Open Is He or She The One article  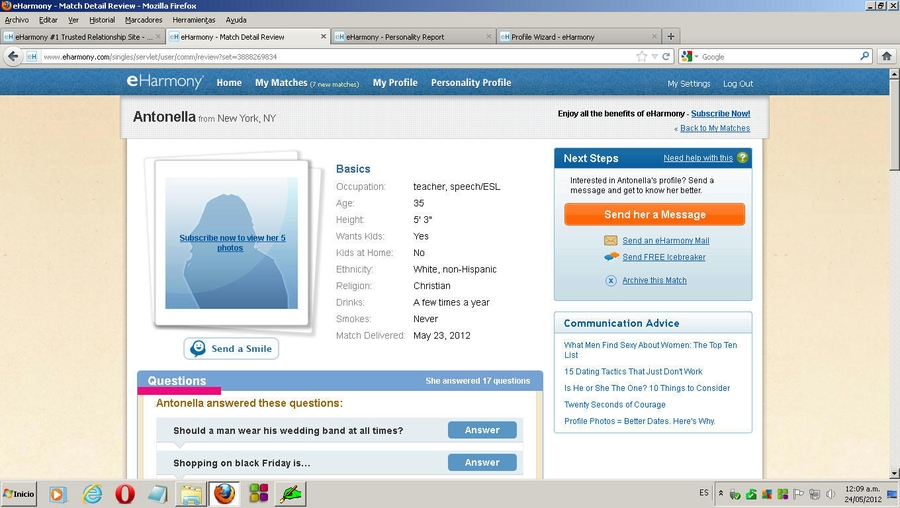point(647,388)
